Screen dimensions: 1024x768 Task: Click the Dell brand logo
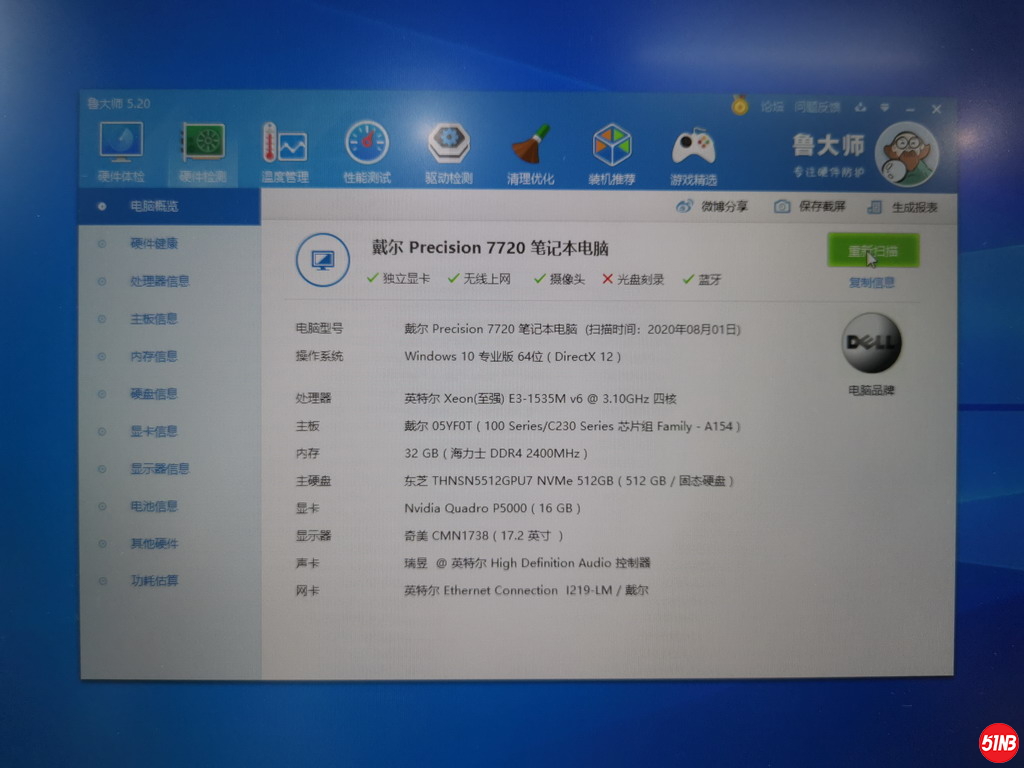(x=872, y=343)
